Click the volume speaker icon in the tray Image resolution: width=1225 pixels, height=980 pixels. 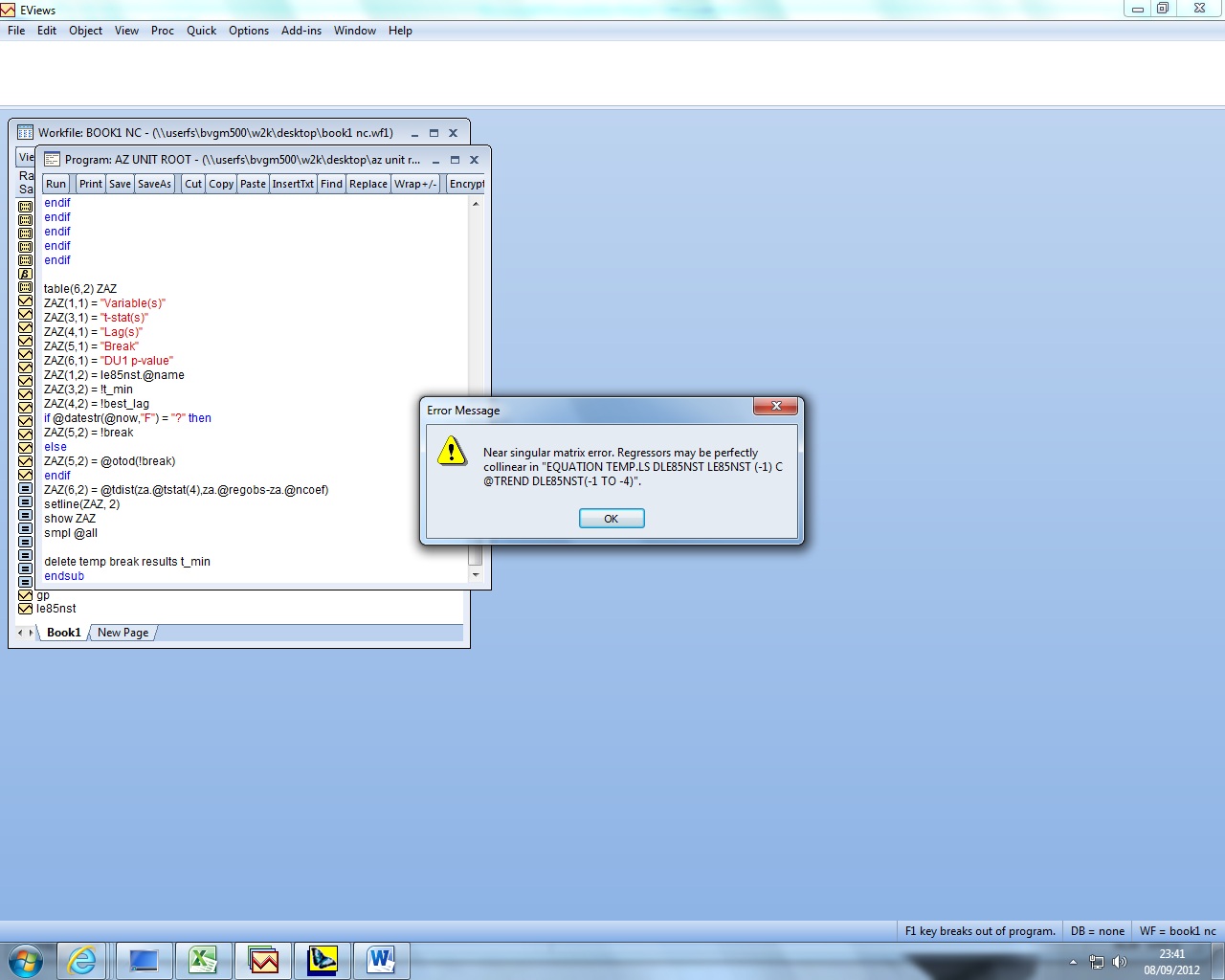1120,962
